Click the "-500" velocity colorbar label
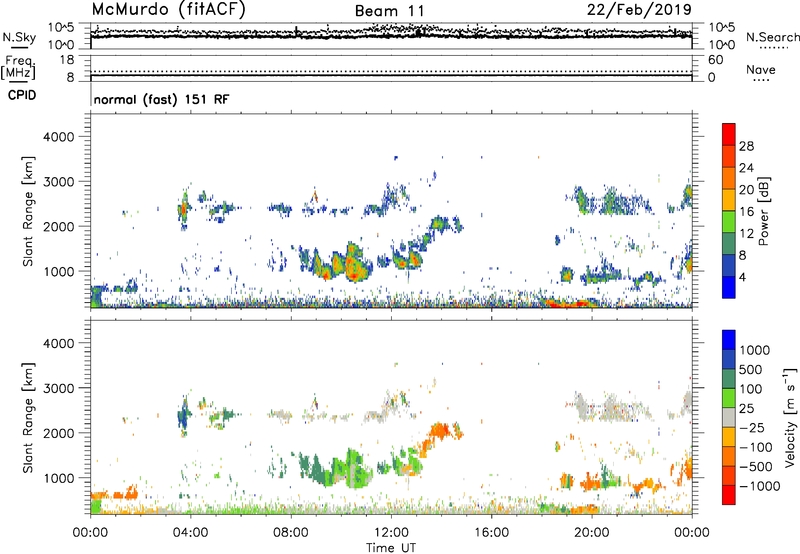The height and width of the screenshot is (554, 800). point(755,467)
